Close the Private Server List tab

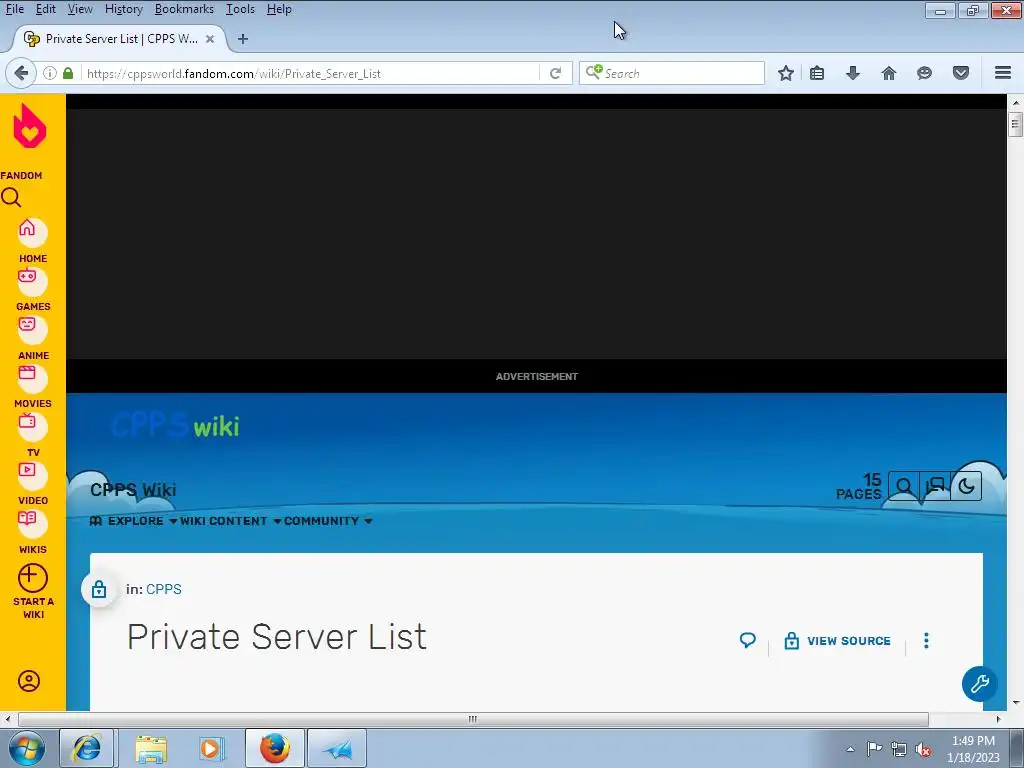pyautogui.click(x=210, y=39)
